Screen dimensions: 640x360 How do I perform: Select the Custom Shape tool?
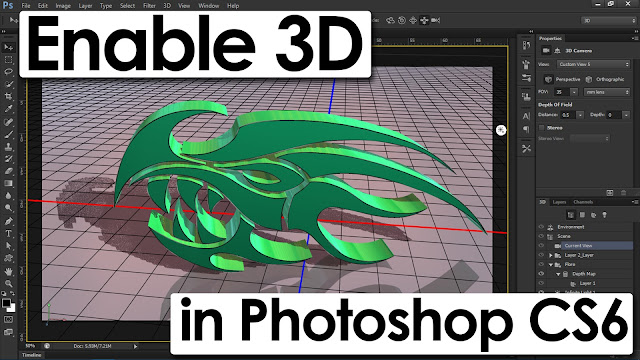[8, 258]
